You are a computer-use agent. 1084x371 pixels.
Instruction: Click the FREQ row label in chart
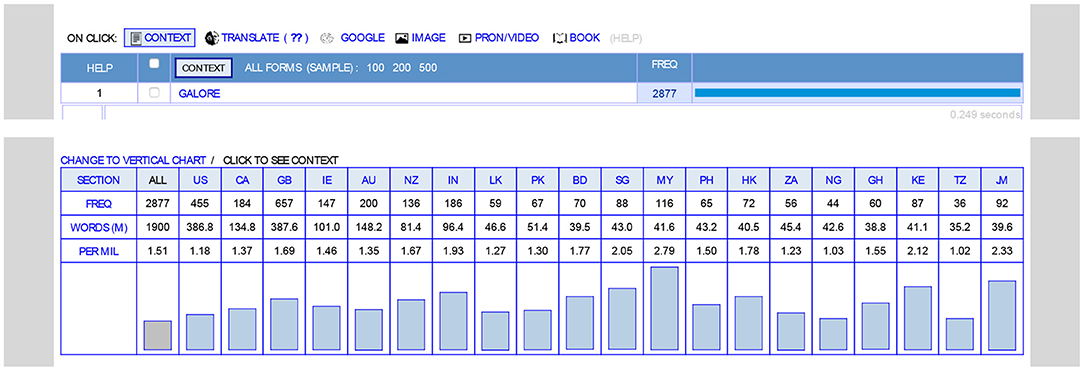click(x=98, y=204)
